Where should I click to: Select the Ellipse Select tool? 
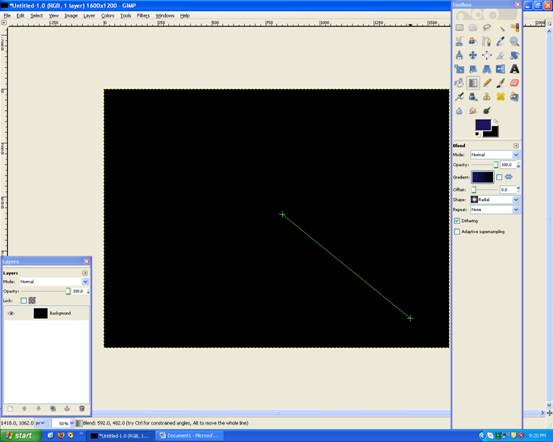(x=473, y=28)
